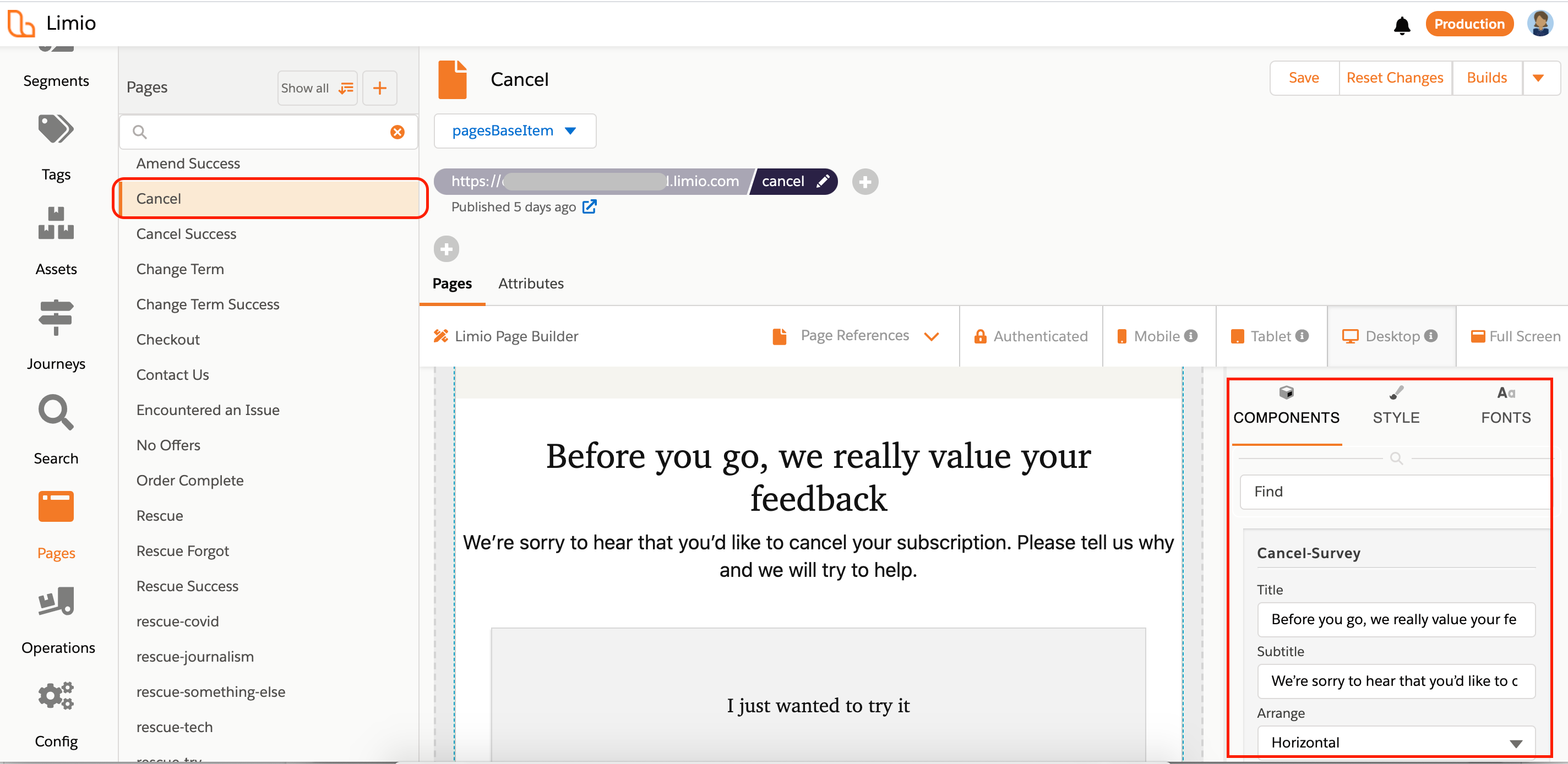Open published page external link icon
This screenshot has height=764, width=1568.
pyautogui.click(x=589, y=207)
